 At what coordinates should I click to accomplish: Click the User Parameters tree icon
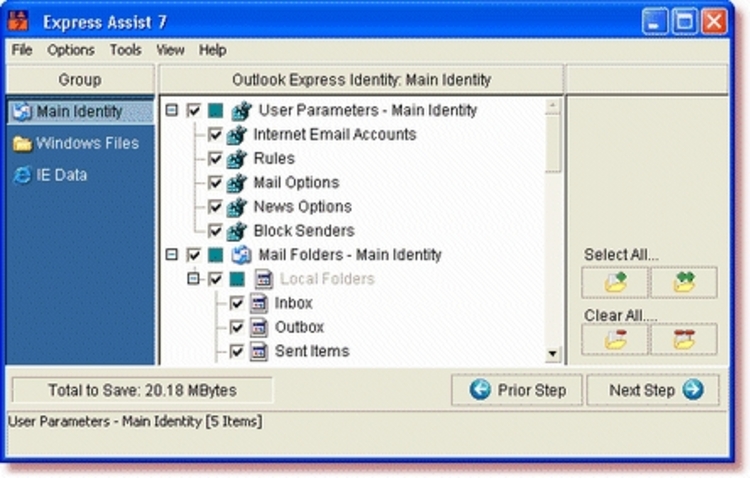click(x=242, y=111)
